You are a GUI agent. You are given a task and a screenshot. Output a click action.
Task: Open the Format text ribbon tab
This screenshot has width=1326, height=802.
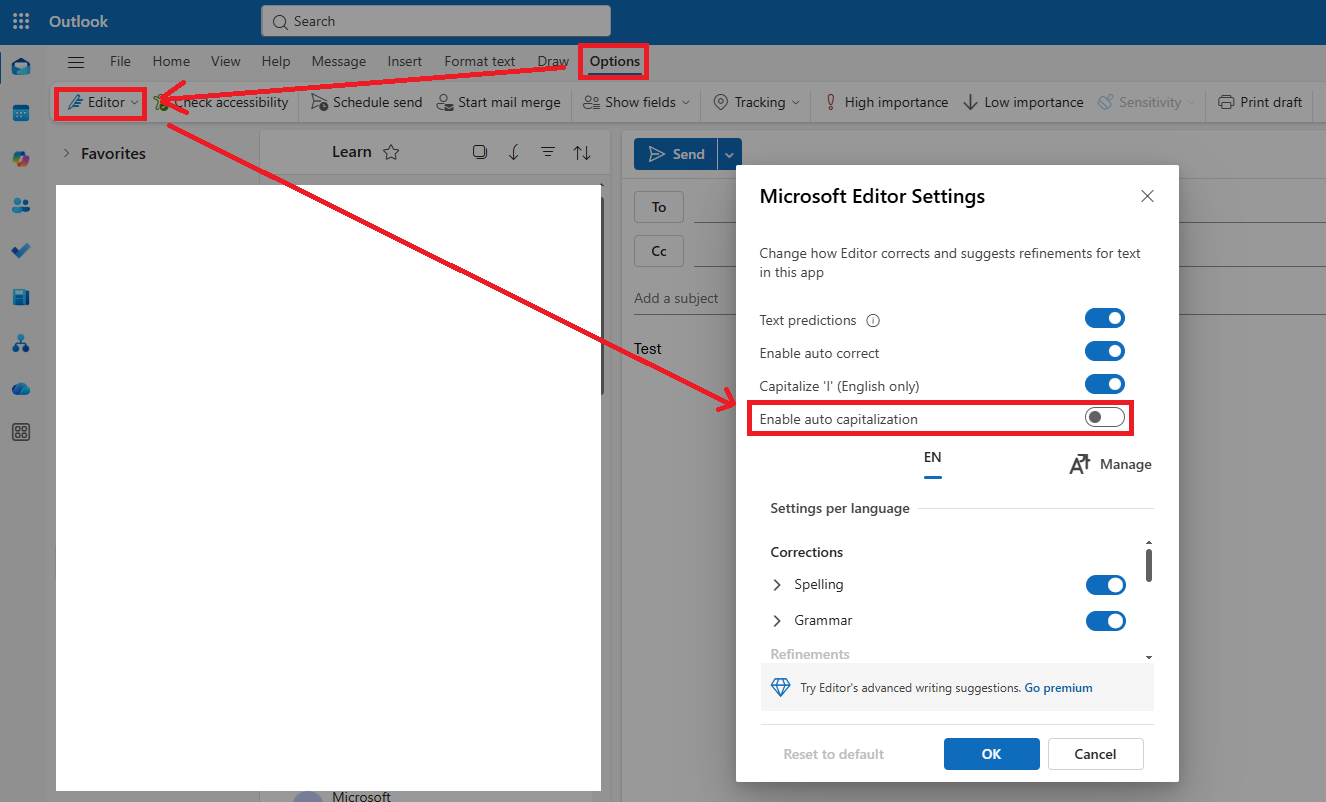[x=480, y=61]
